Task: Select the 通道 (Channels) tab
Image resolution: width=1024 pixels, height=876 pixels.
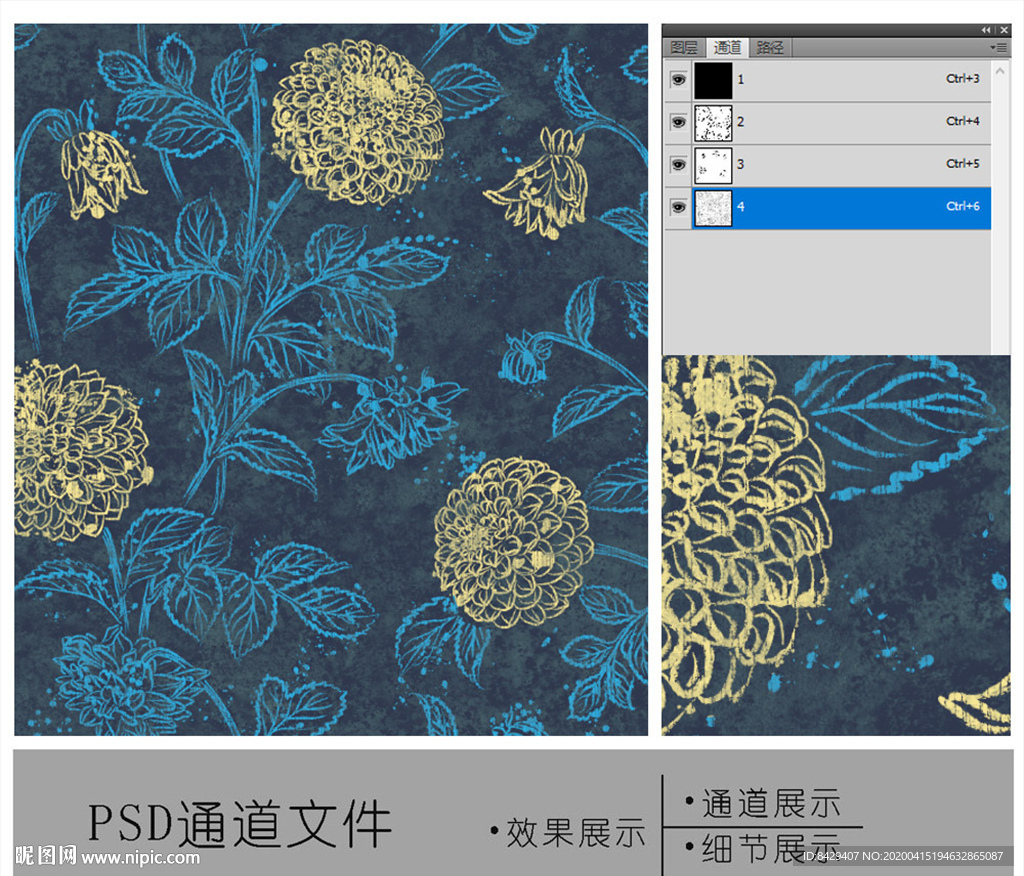Action: click(x=727, y=48)
